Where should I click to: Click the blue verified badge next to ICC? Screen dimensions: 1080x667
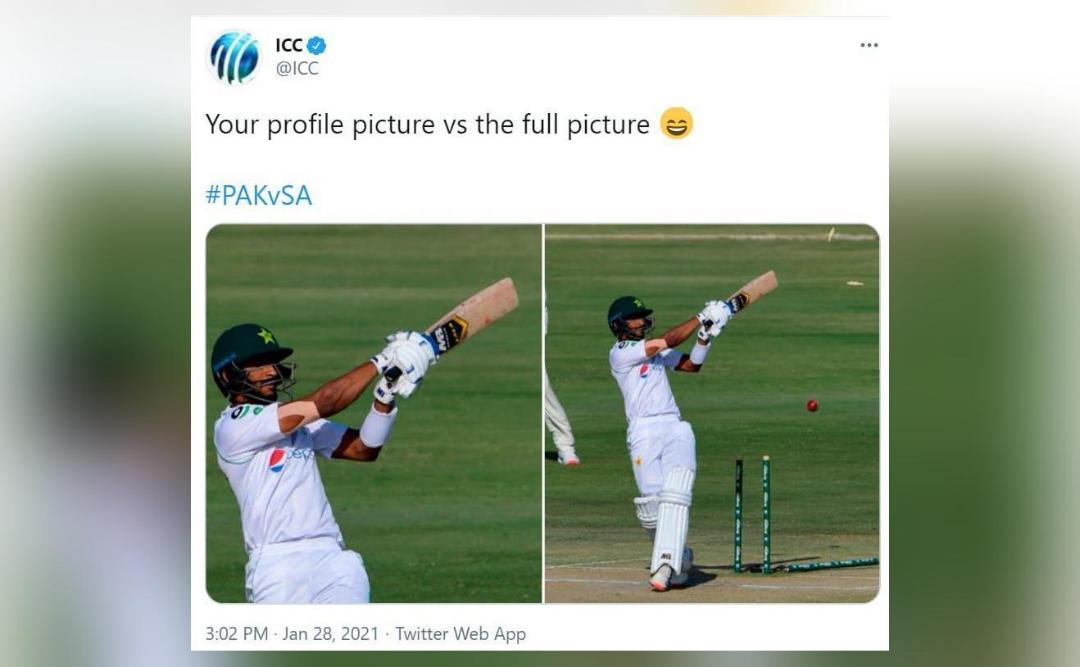pos(317,44)
